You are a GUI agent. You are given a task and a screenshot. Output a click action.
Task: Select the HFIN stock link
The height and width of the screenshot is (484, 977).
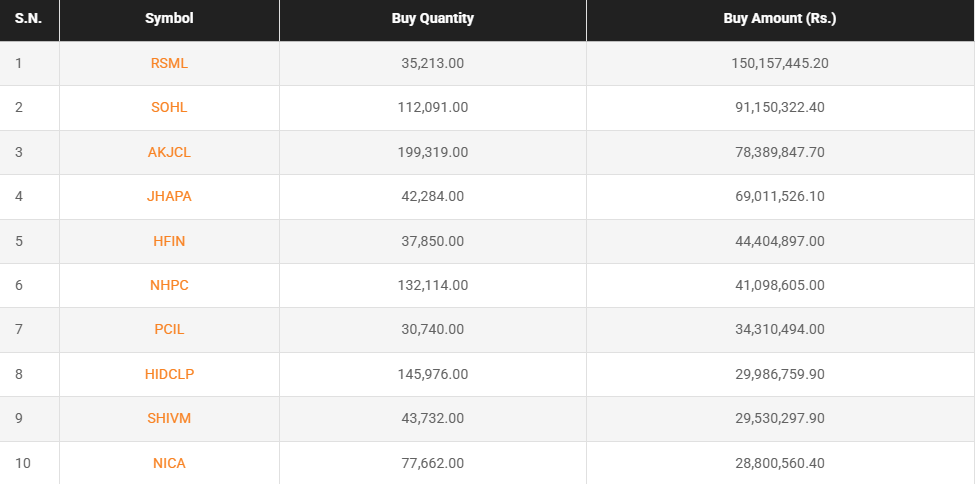tap(169, 241)
